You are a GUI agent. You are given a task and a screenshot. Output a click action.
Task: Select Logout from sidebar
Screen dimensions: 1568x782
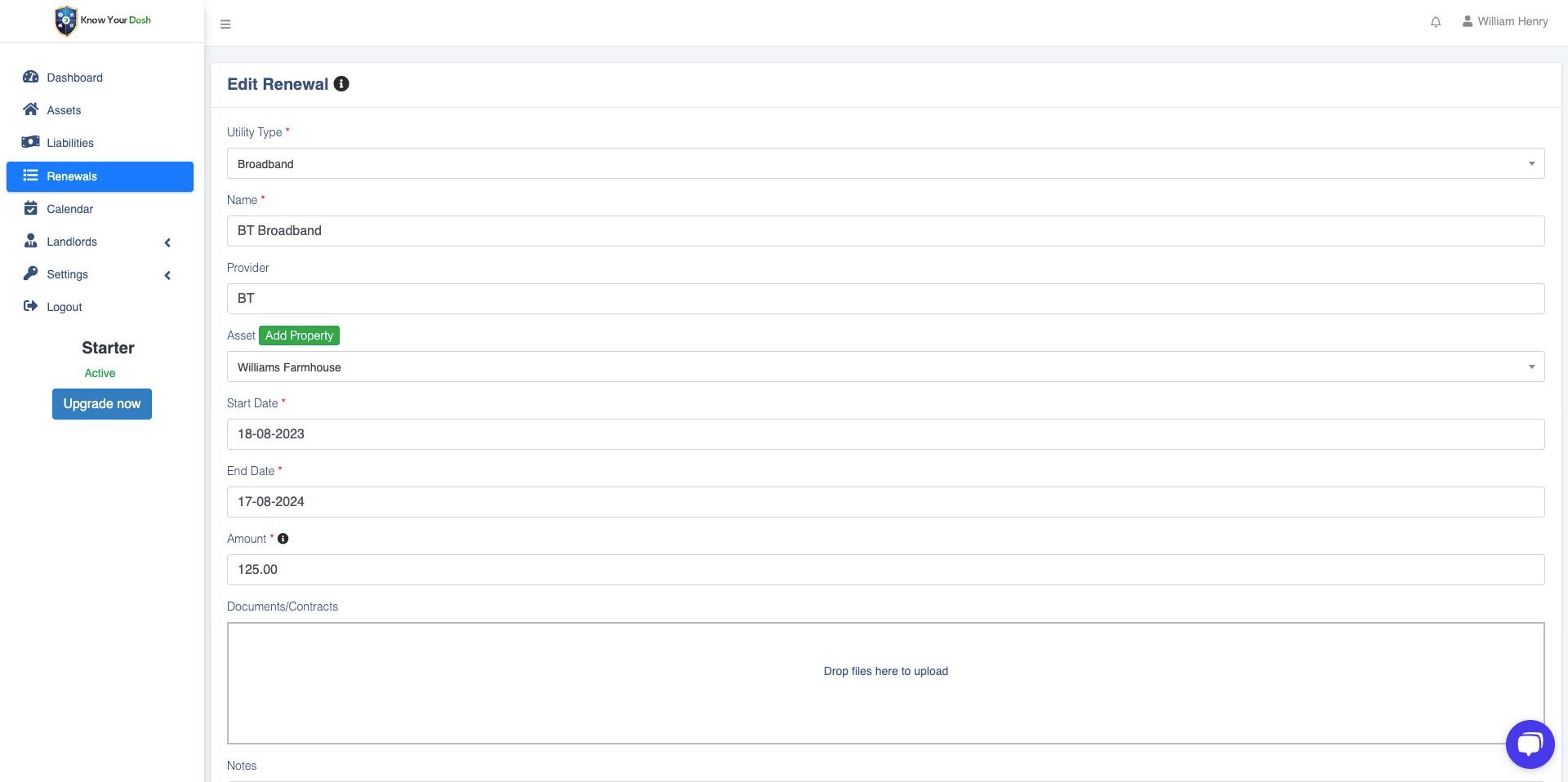tap(100, 307)
